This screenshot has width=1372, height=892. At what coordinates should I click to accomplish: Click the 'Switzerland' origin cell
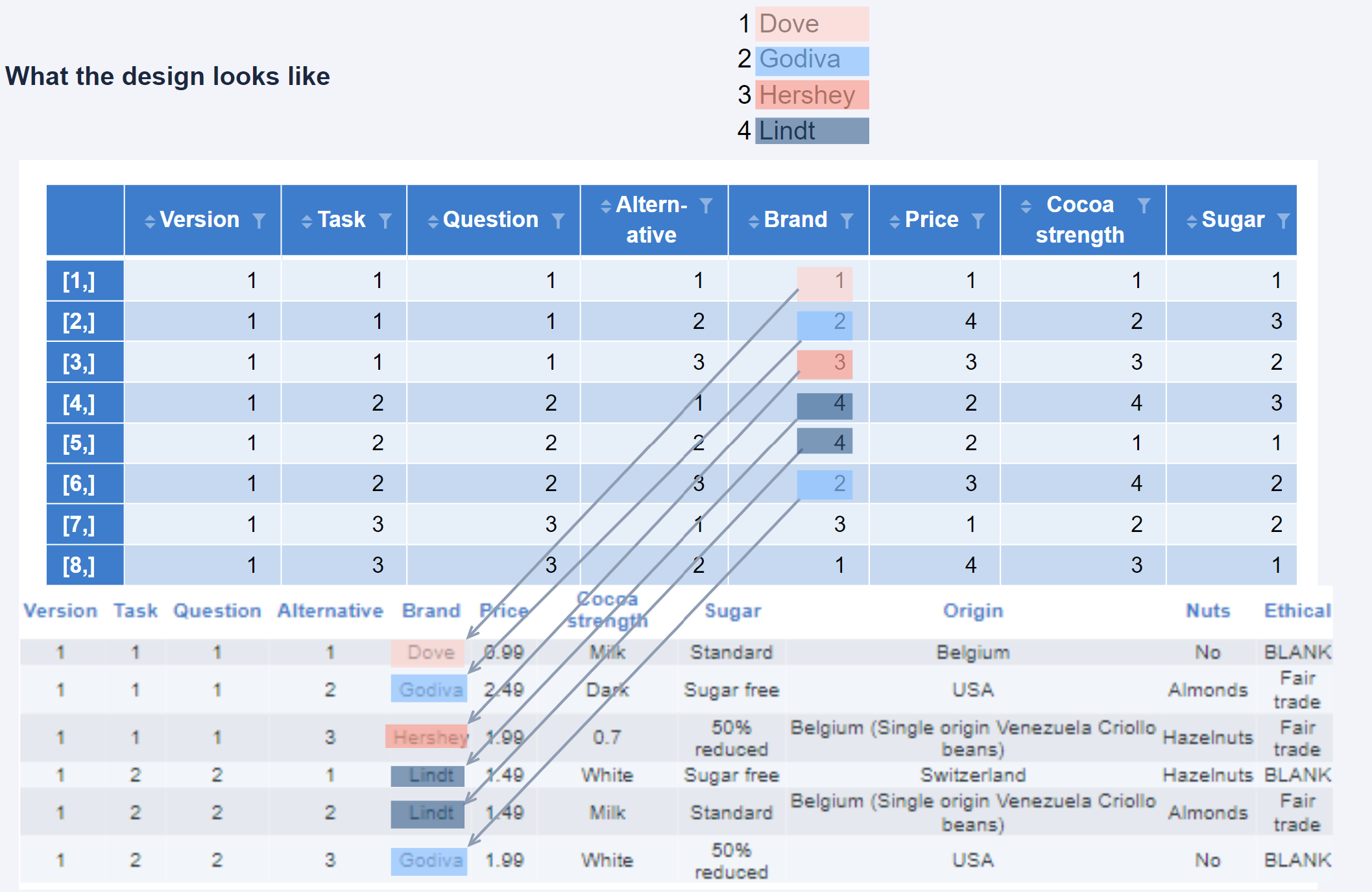point(973,775)
